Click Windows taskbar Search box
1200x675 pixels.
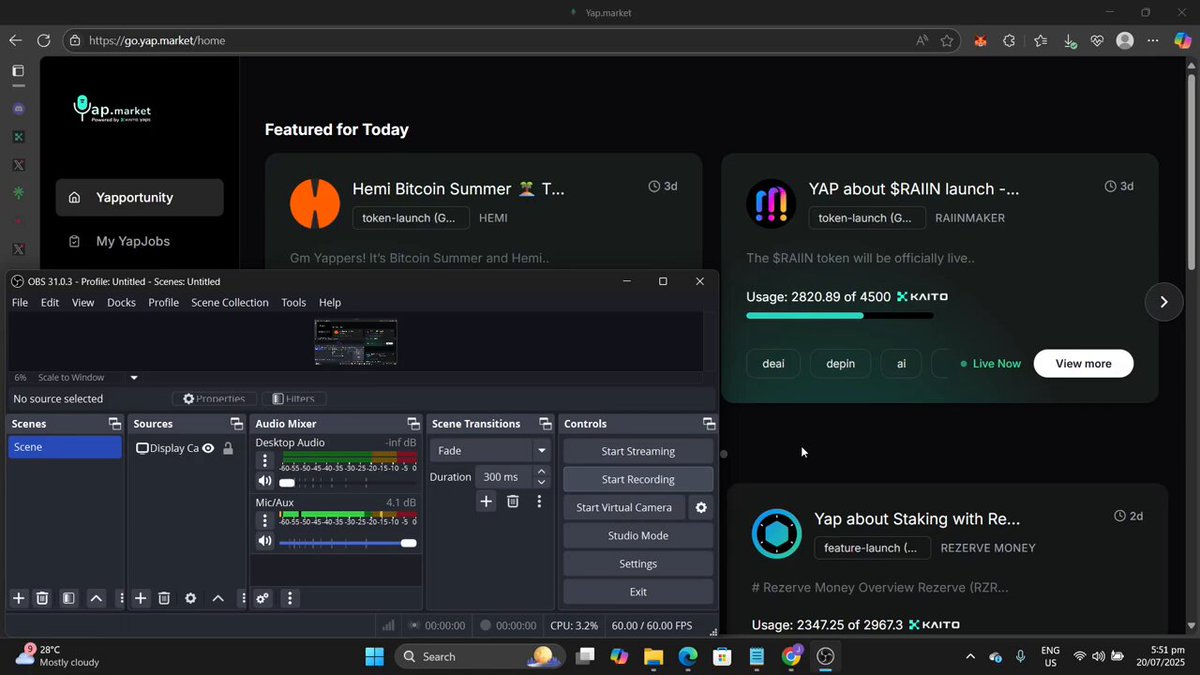point(478,656)
